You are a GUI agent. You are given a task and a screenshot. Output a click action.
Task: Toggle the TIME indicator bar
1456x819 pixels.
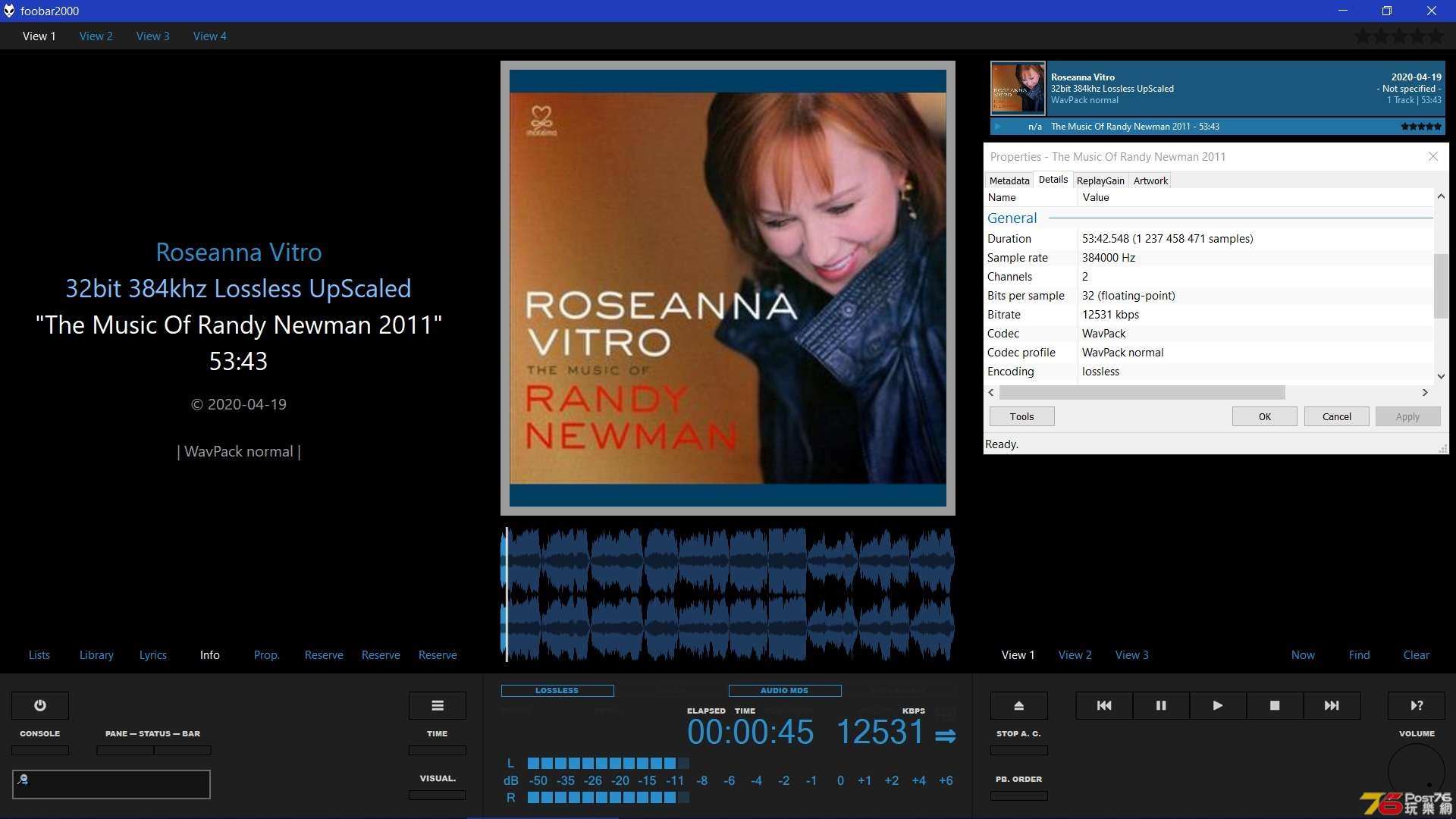(x=438, y=750)
